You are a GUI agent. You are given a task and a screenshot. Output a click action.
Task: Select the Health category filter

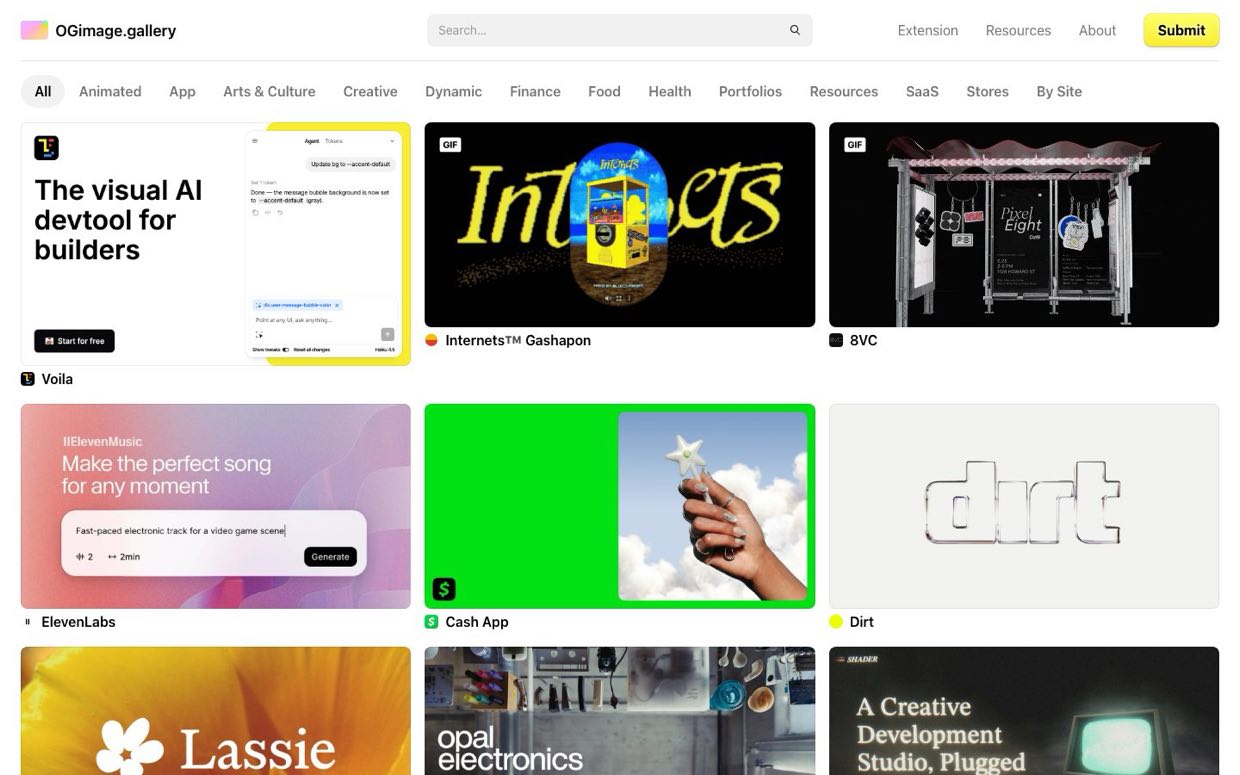tap(669, 91)
